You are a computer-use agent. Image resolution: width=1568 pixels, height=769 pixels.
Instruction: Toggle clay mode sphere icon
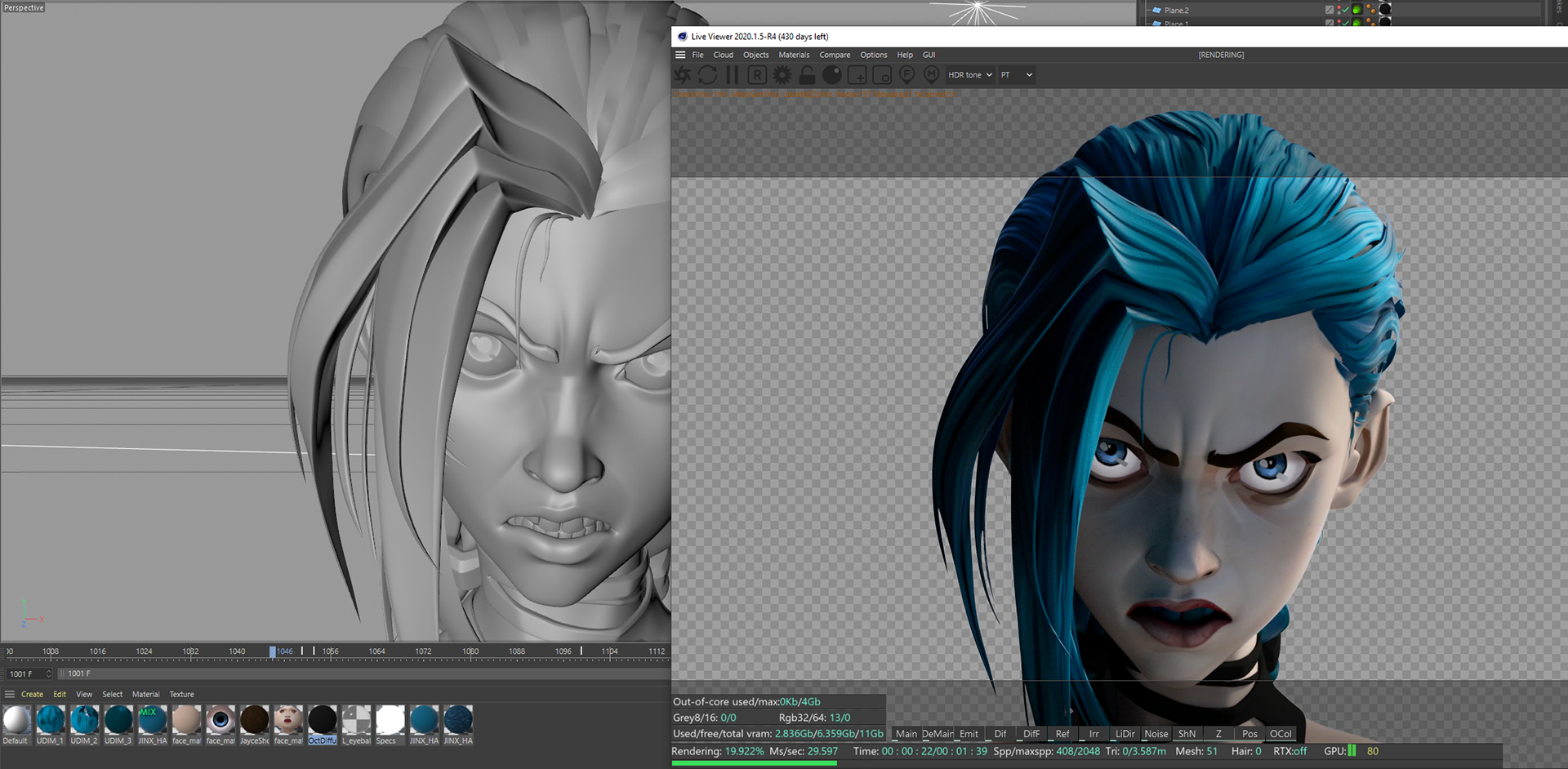point(831,75)
